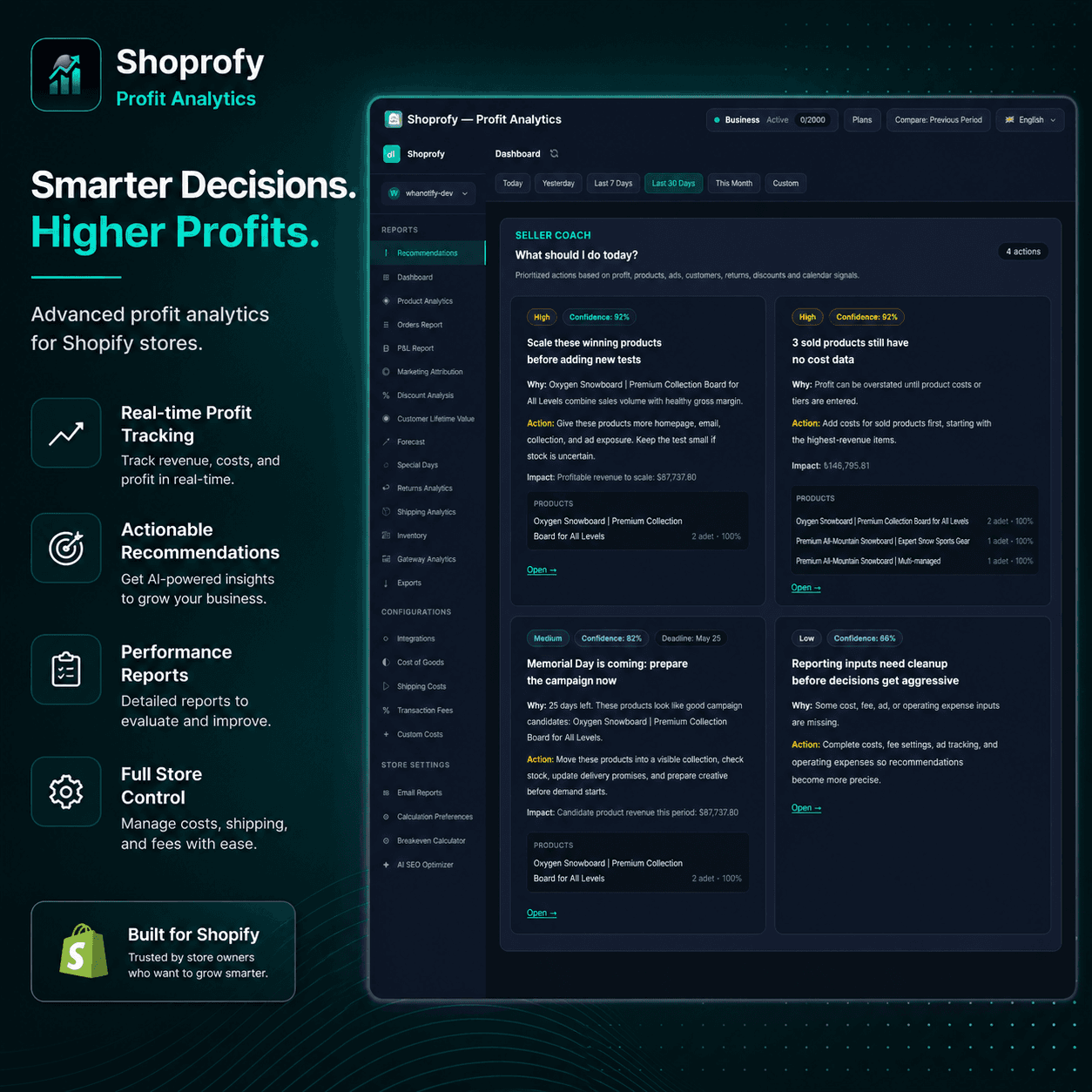
Task: Click the Exports download icon
Action: 386,583
